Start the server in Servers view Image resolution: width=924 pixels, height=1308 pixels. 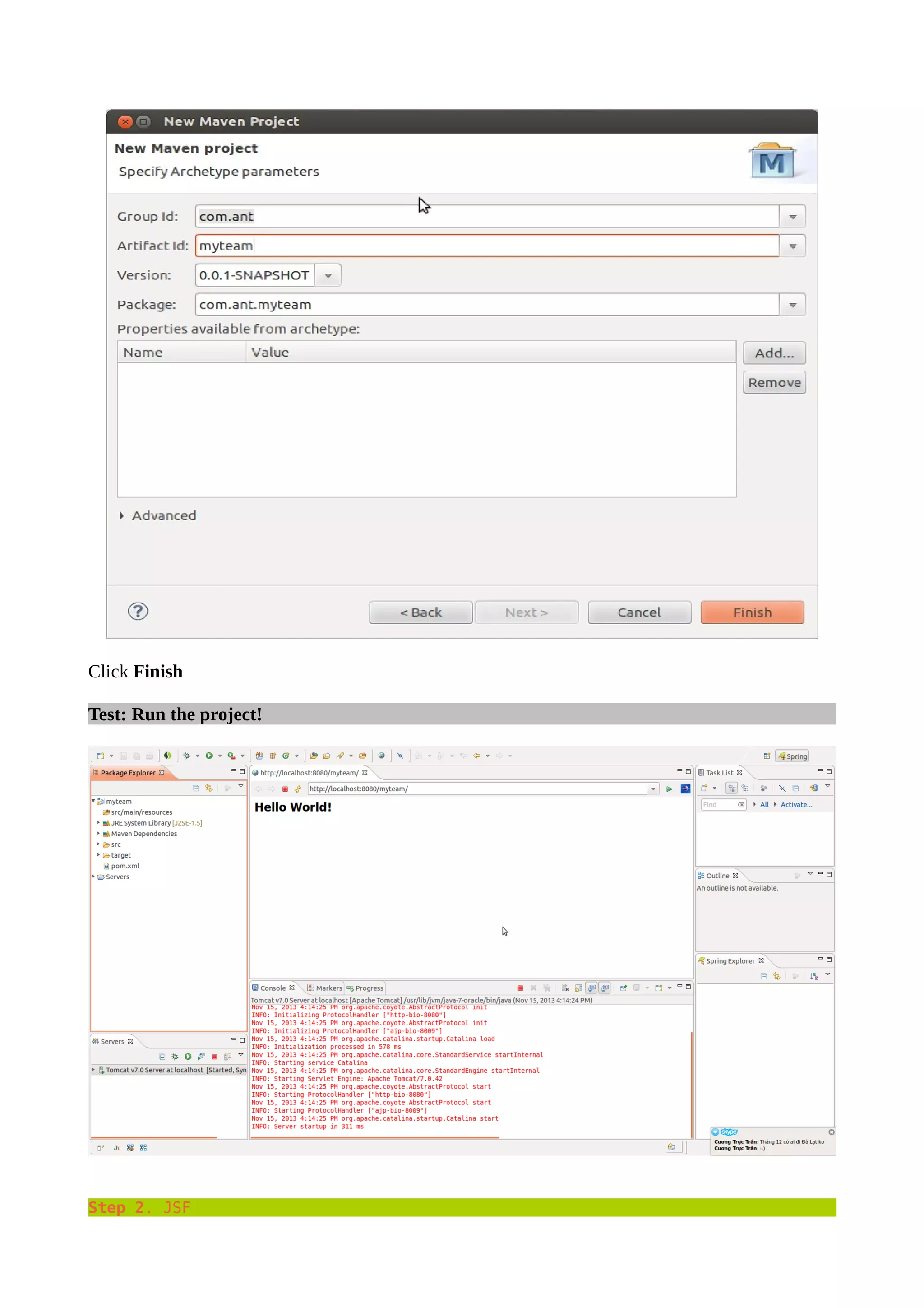[188, 1057]
